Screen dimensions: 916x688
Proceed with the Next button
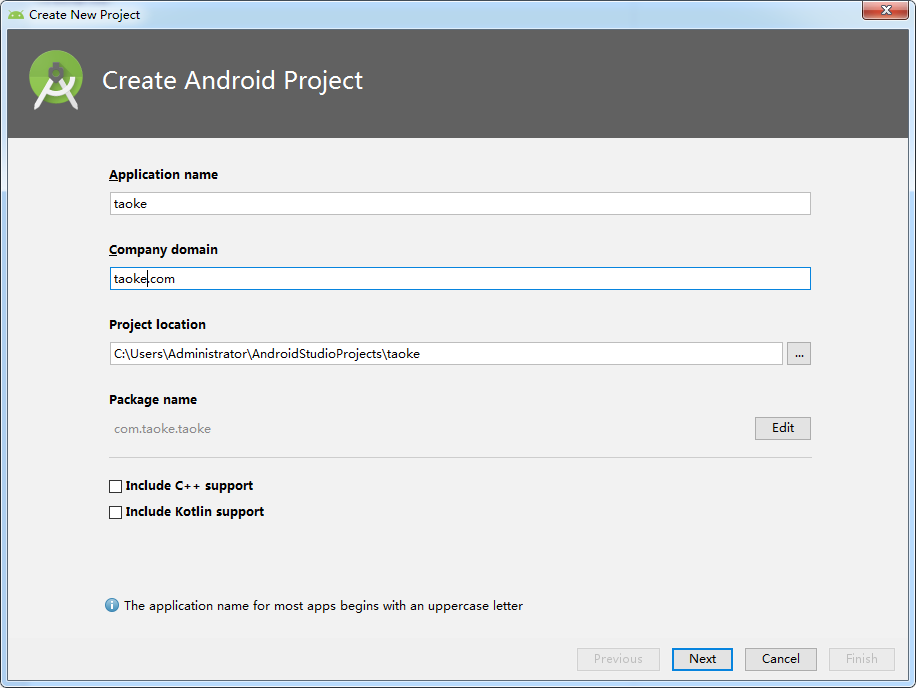pyautogui.click(x=702, y=659)
